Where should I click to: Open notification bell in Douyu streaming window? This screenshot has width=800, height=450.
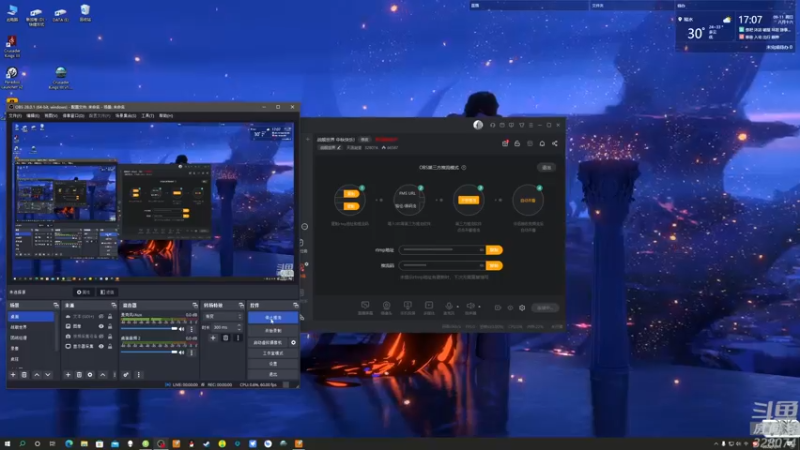542,143
